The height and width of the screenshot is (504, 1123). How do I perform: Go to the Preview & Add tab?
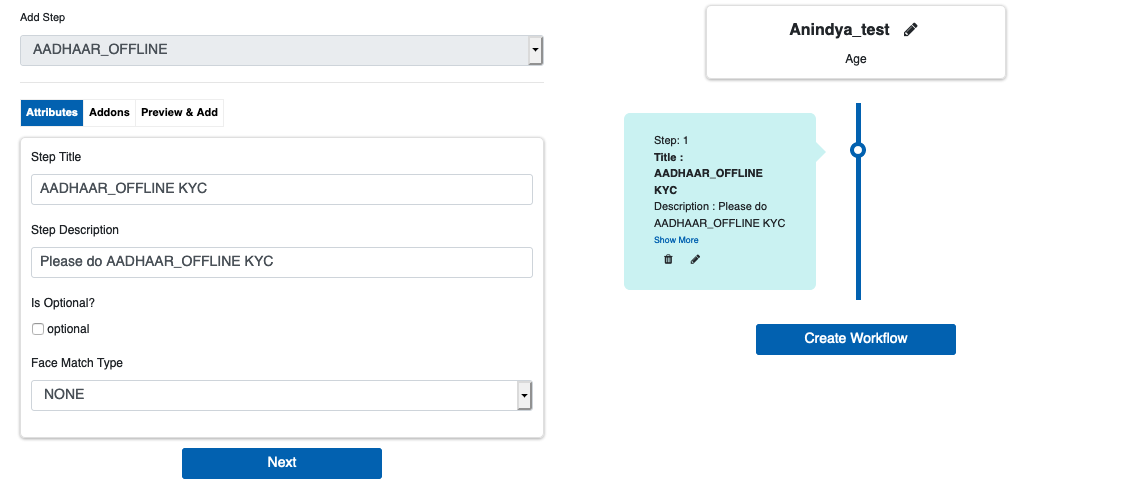tap(179, 113)
